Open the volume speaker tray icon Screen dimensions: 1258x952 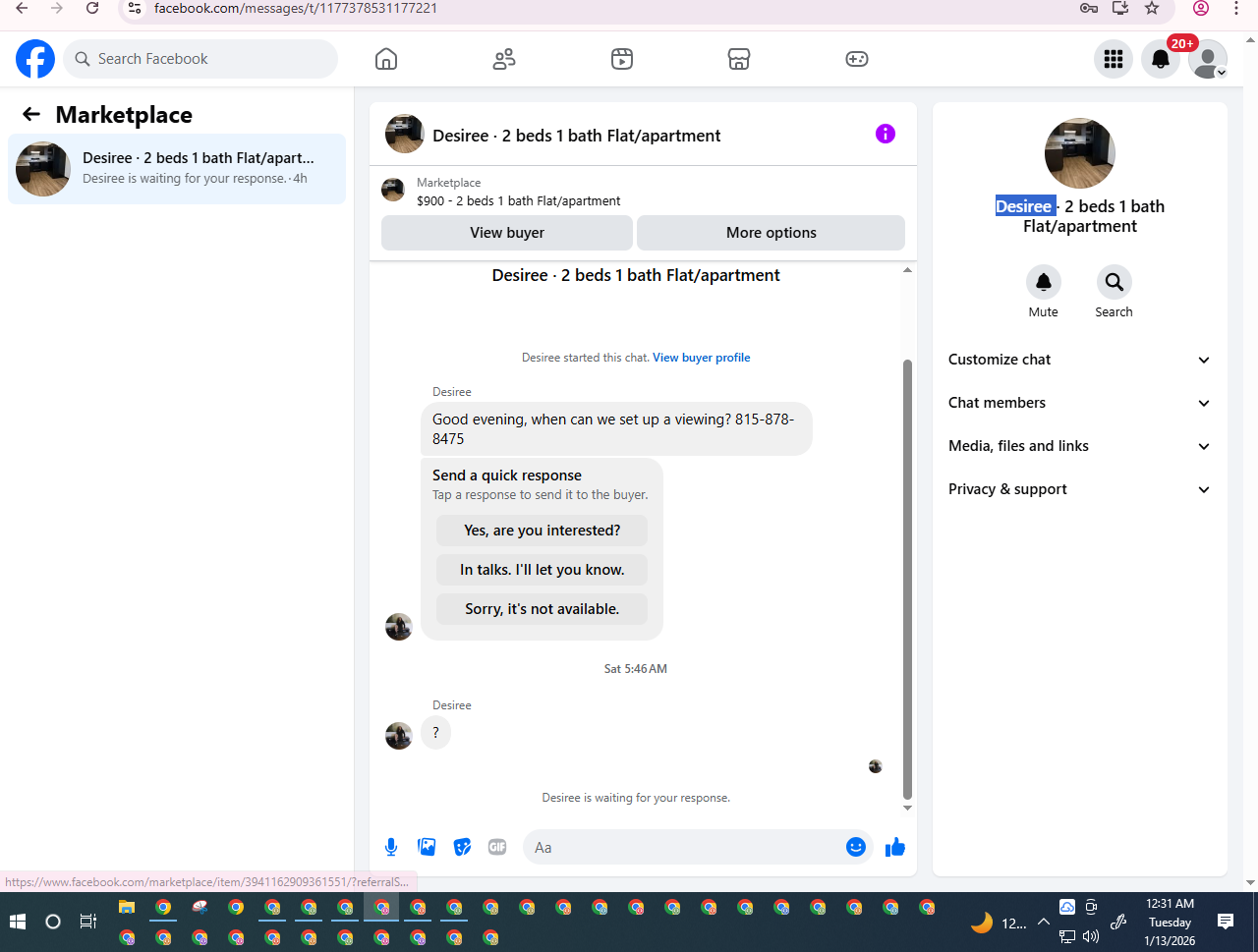1091,937
